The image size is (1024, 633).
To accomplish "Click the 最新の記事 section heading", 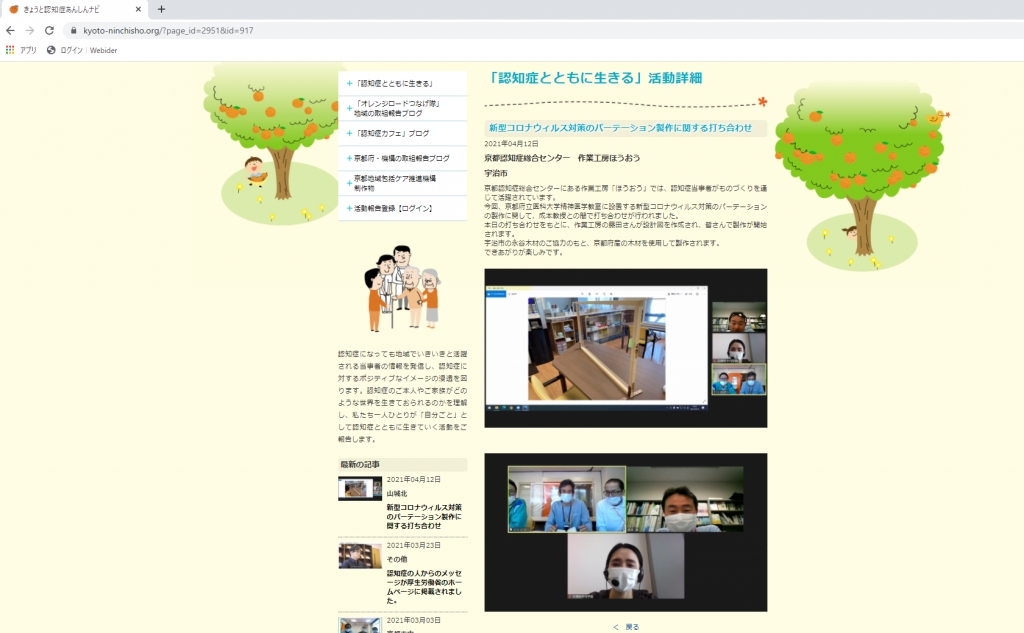I will point(360,464).
